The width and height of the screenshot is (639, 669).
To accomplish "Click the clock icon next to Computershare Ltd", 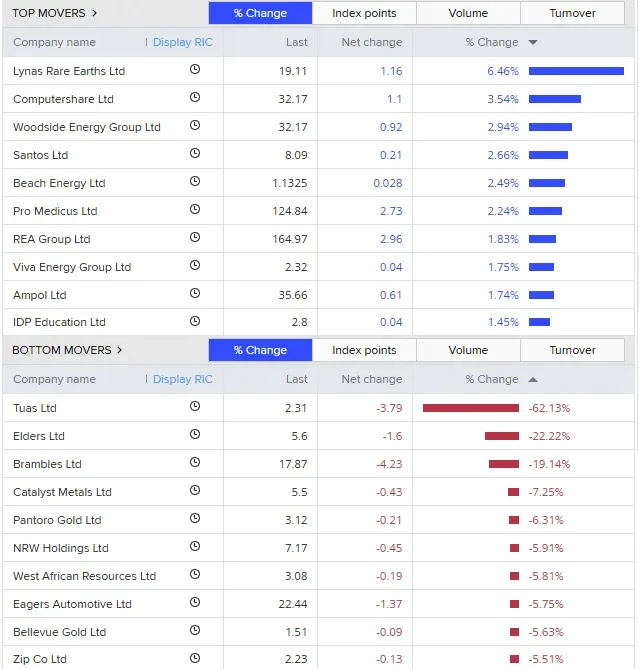I will [x=195, y=97].
